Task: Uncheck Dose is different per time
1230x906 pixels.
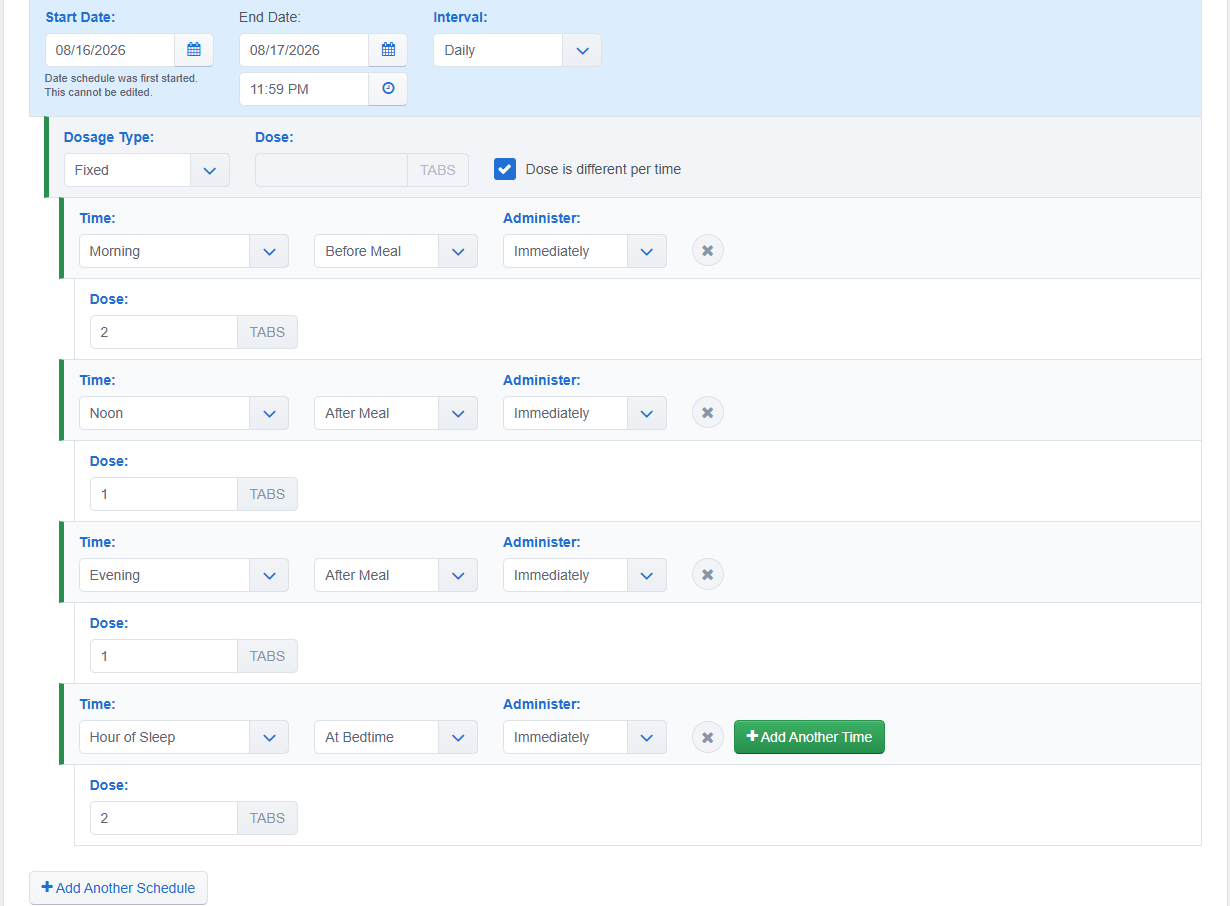Action: (x=505, y=169)
